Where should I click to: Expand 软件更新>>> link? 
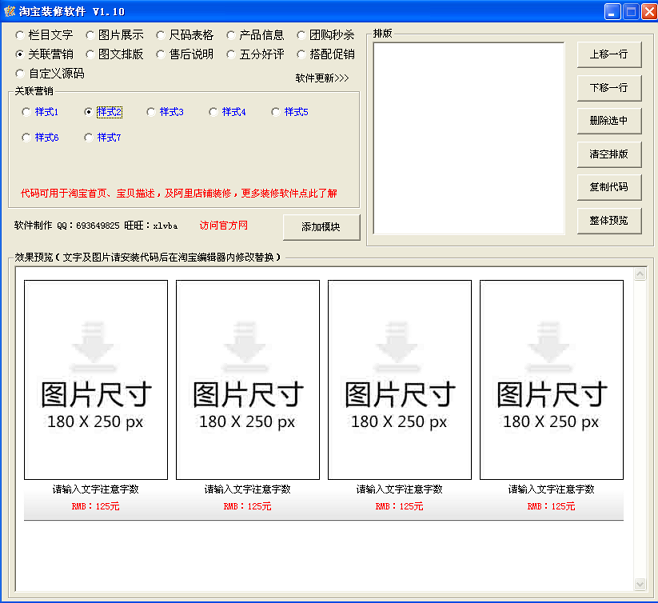tap(322, 78)
